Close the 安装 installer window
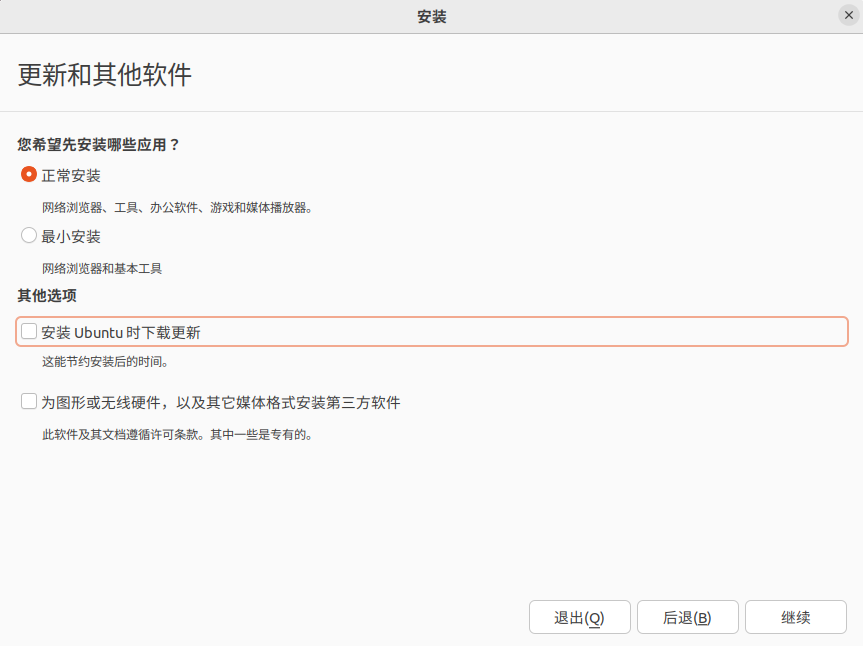The width and height of the screenshot is (863, 646). 849,15
